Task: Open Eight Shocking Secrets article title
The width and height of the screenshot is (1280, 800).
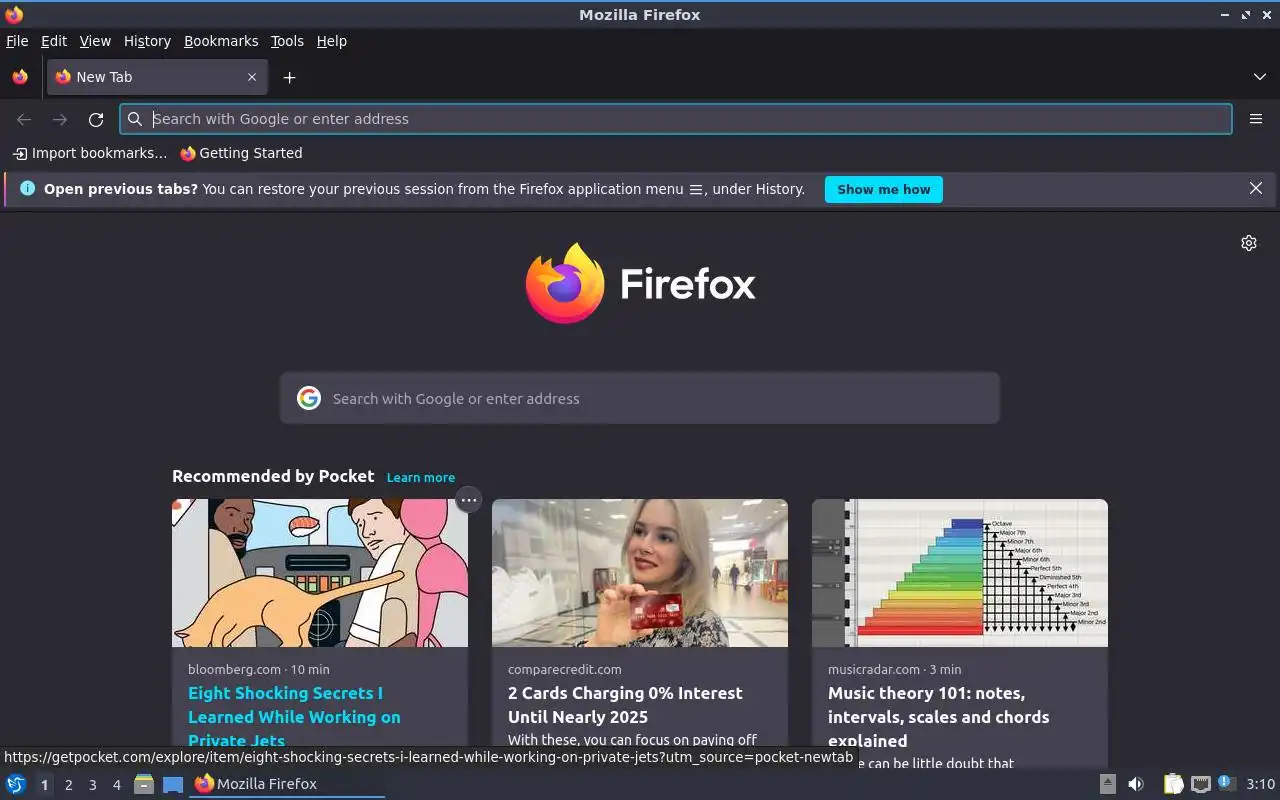Action: [x=294, y=717]
